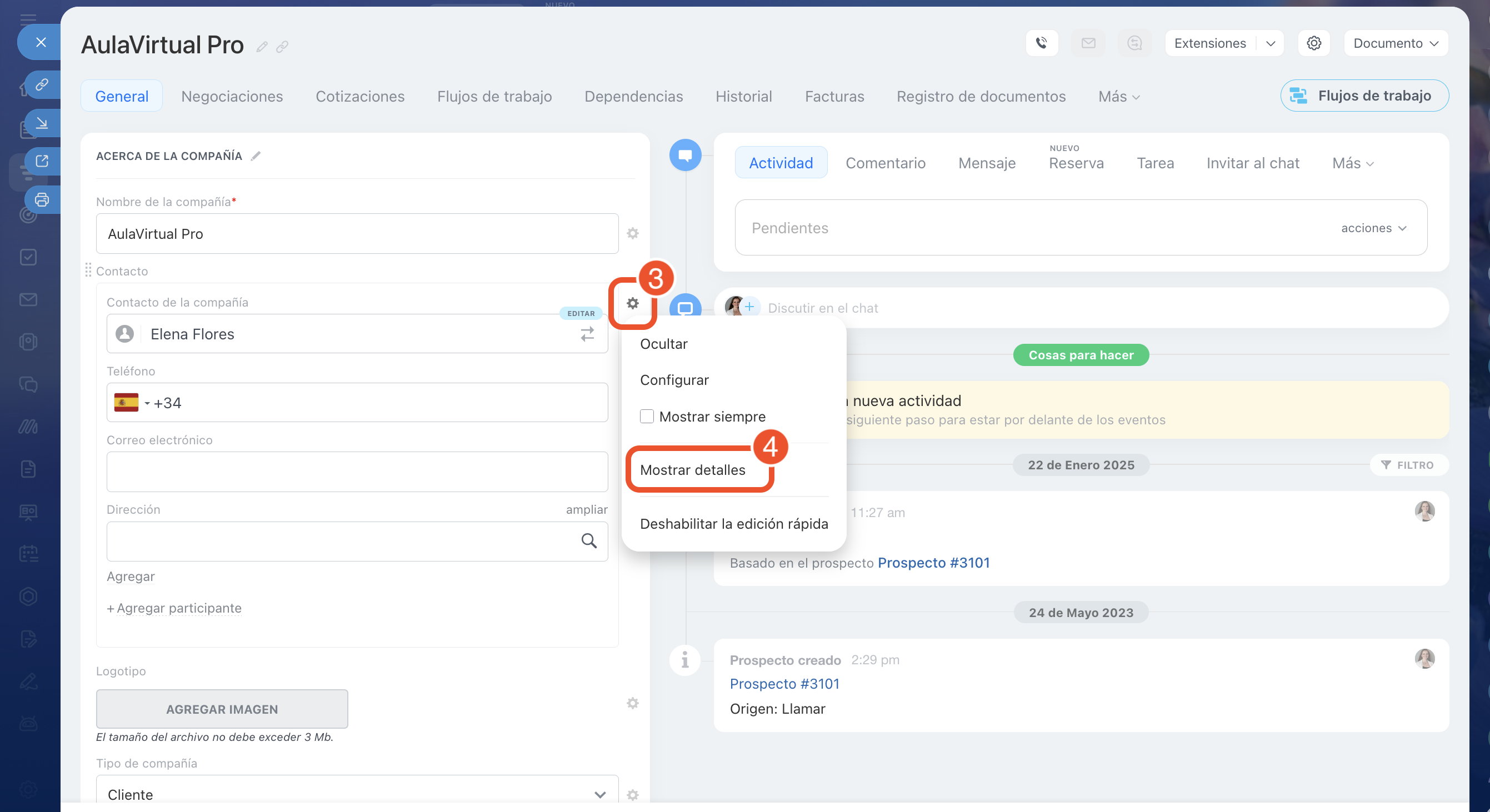Enable the Mostrar siempre checkbox
The width and height of the screenshot is (1490, 812).
point(647,417)
